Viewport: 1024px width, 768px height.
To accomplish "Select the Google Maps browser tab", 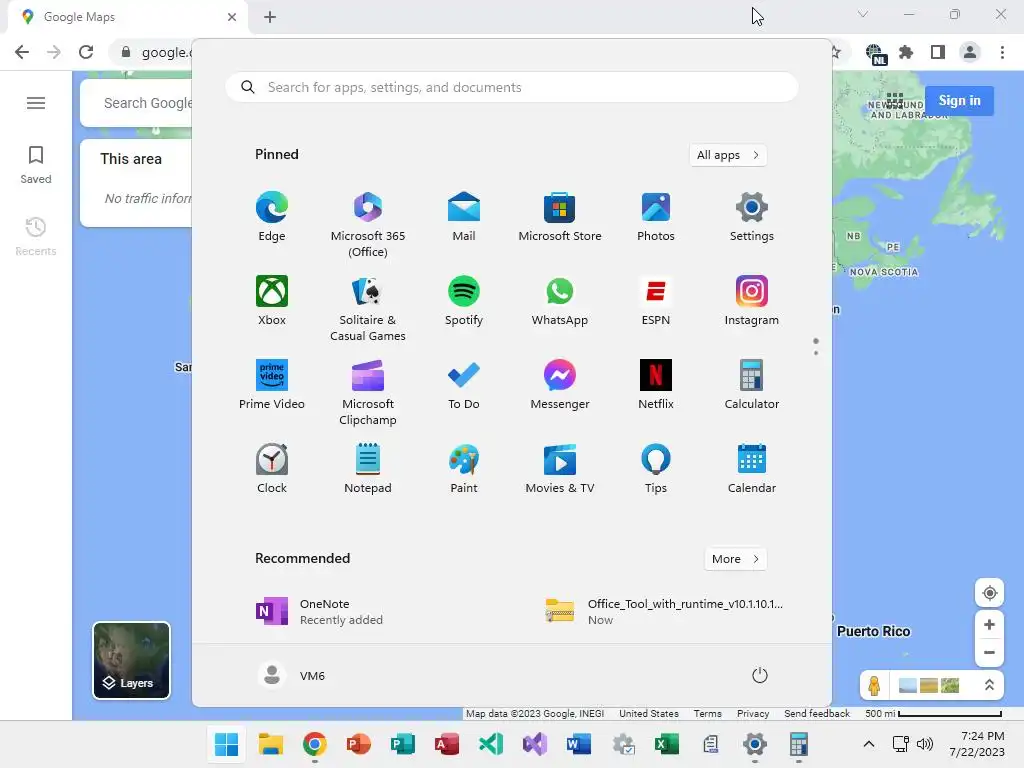I will pyautogui.click(x=127, y=17).
